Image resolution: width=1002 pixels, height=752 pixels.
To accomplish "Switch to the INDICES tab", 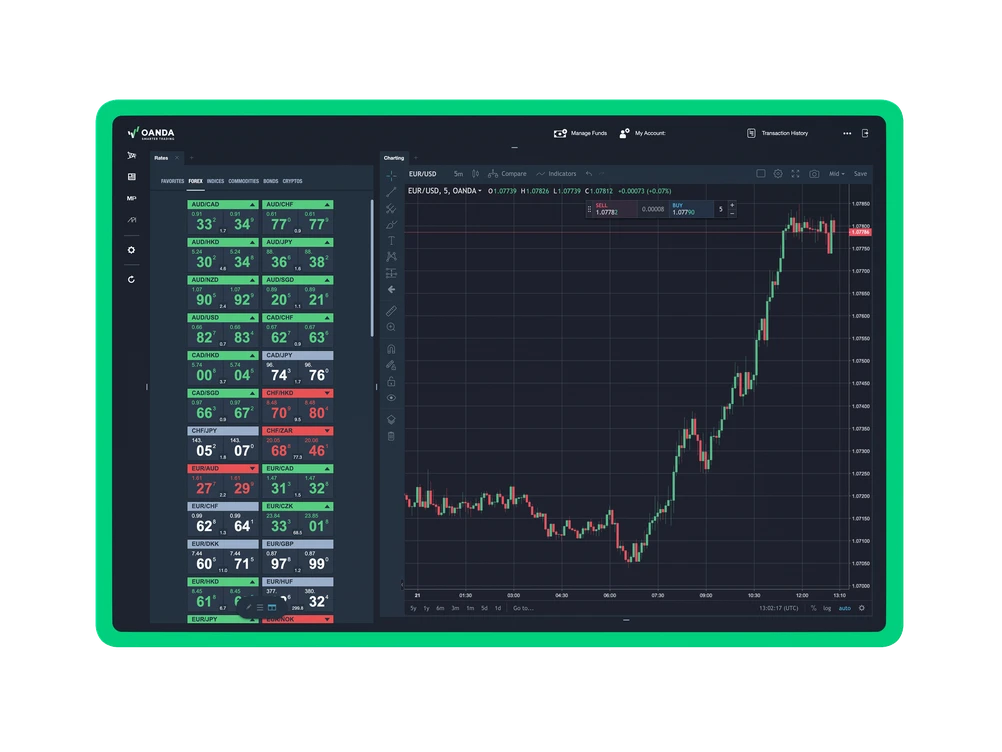I will [216, 181].
